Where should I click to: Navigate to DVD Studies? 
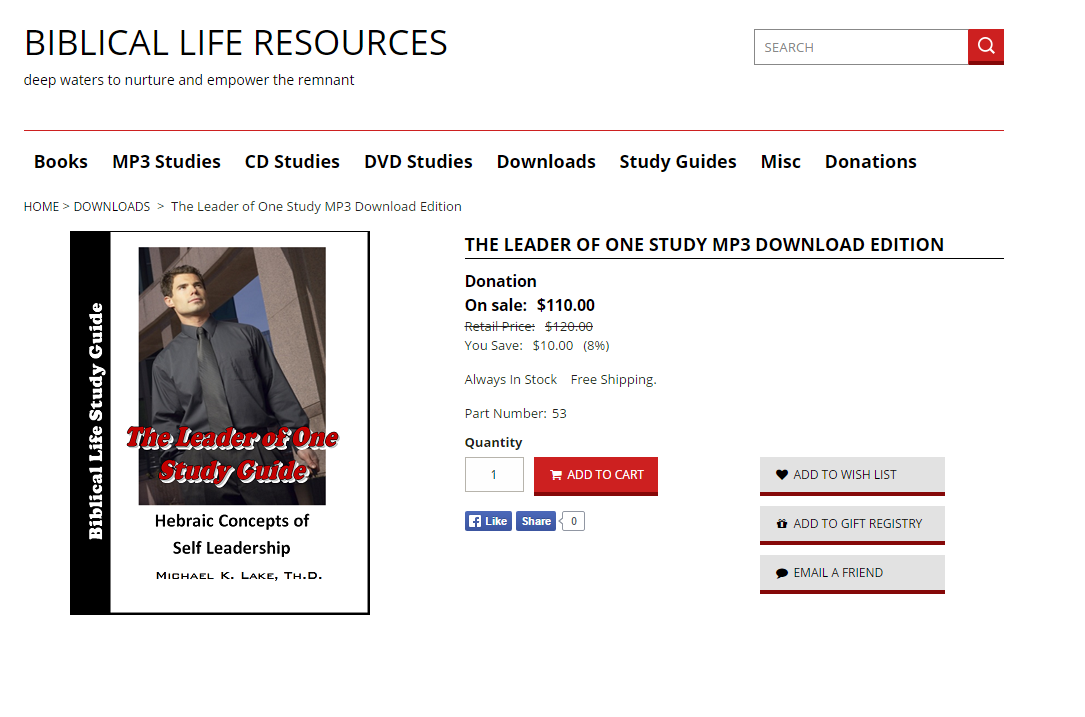[x=418, y=162]
